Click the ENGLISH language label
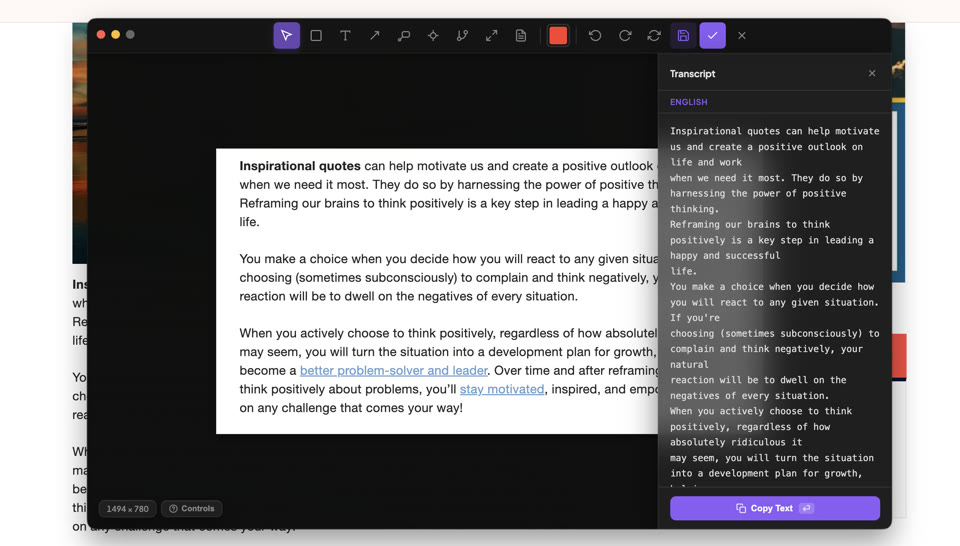Image resolution: width=960 pixels, height=546 pixels. tap(689, 102)
